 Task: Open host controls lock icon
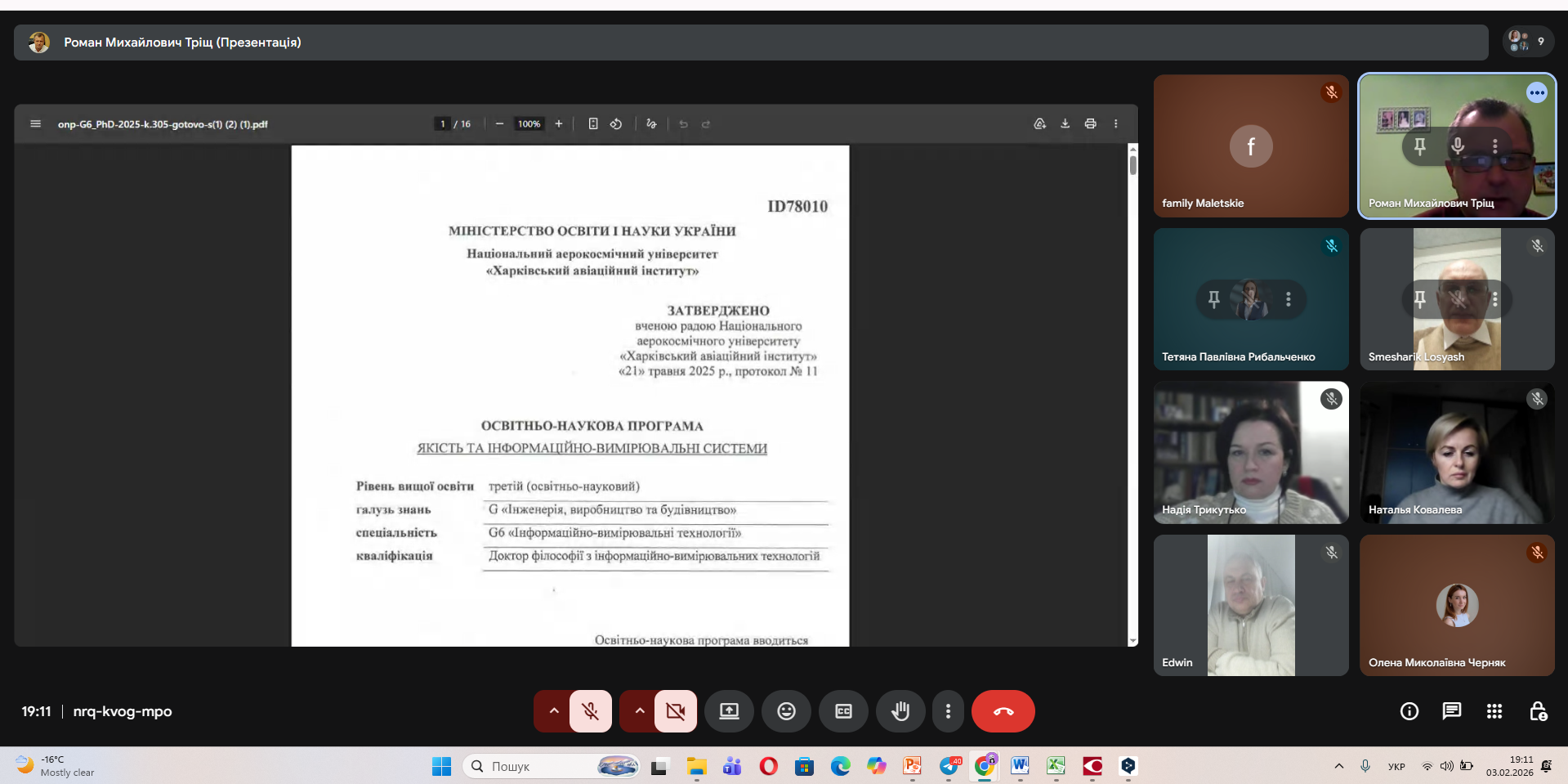(x=1537, y=711)
